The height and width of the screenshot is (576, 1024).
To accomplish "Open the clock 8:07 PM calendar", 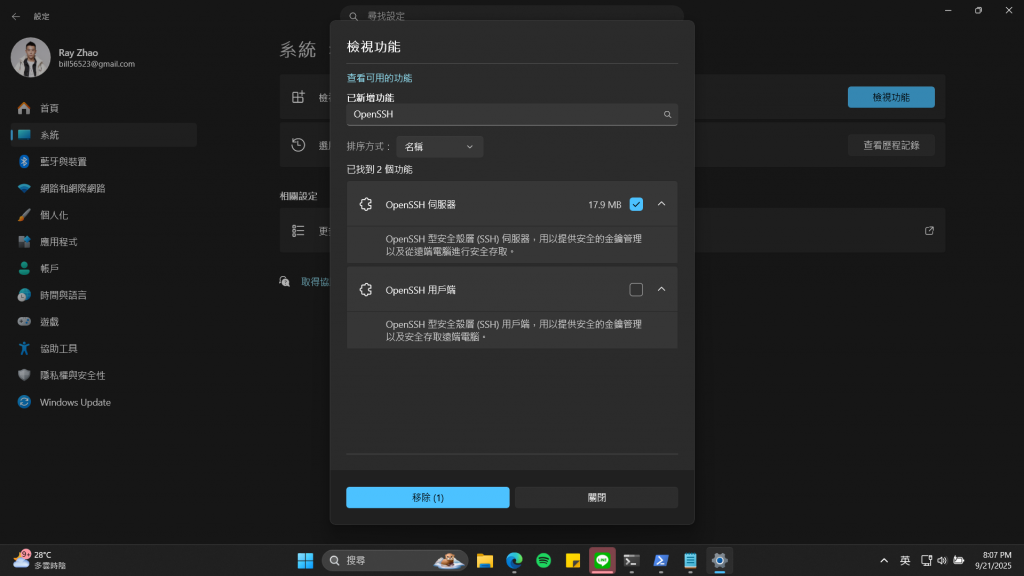I will (993, 560).
